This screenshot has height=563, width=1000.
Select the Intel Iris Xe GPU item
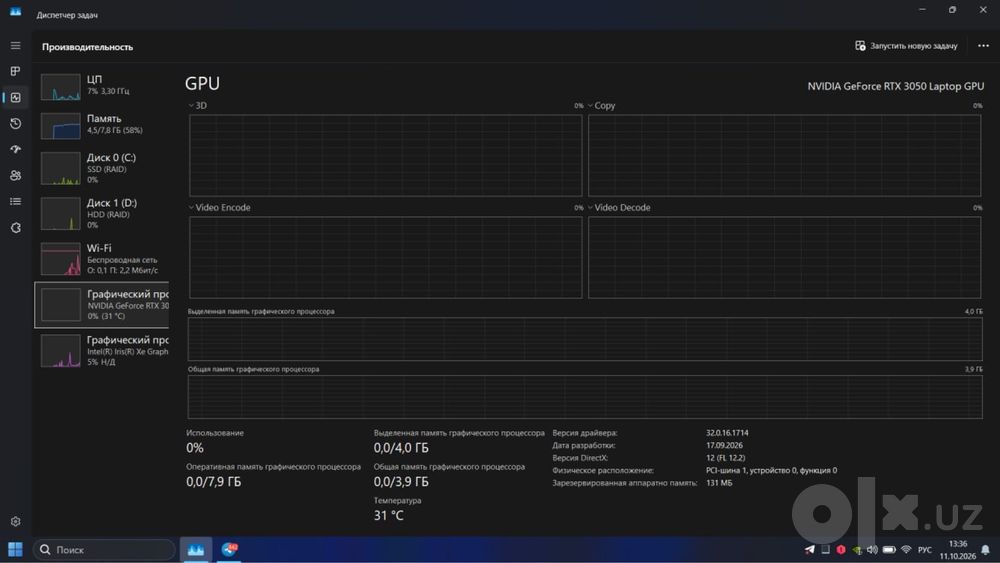tap(102, 351)
